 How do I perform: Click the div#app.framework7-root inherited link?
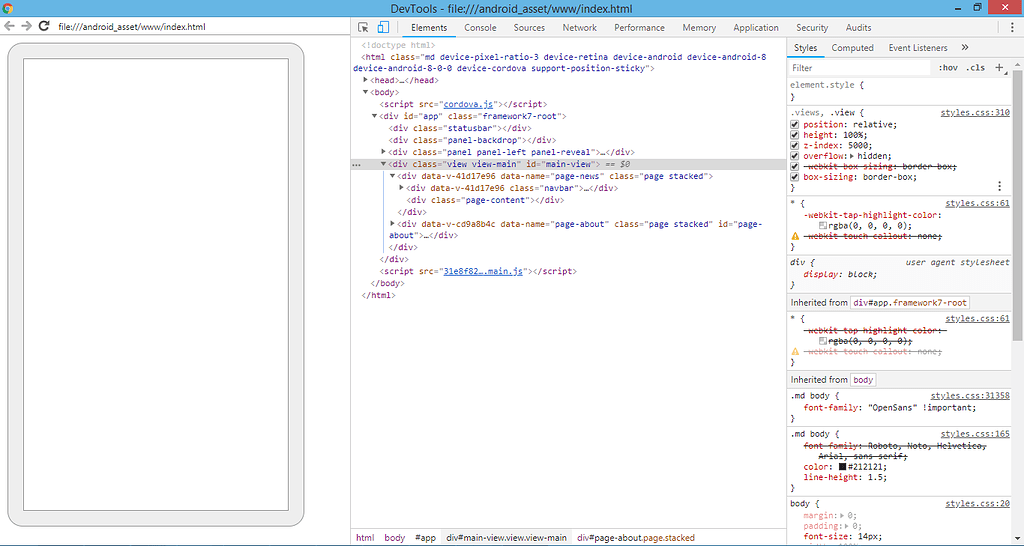point(910,302)
